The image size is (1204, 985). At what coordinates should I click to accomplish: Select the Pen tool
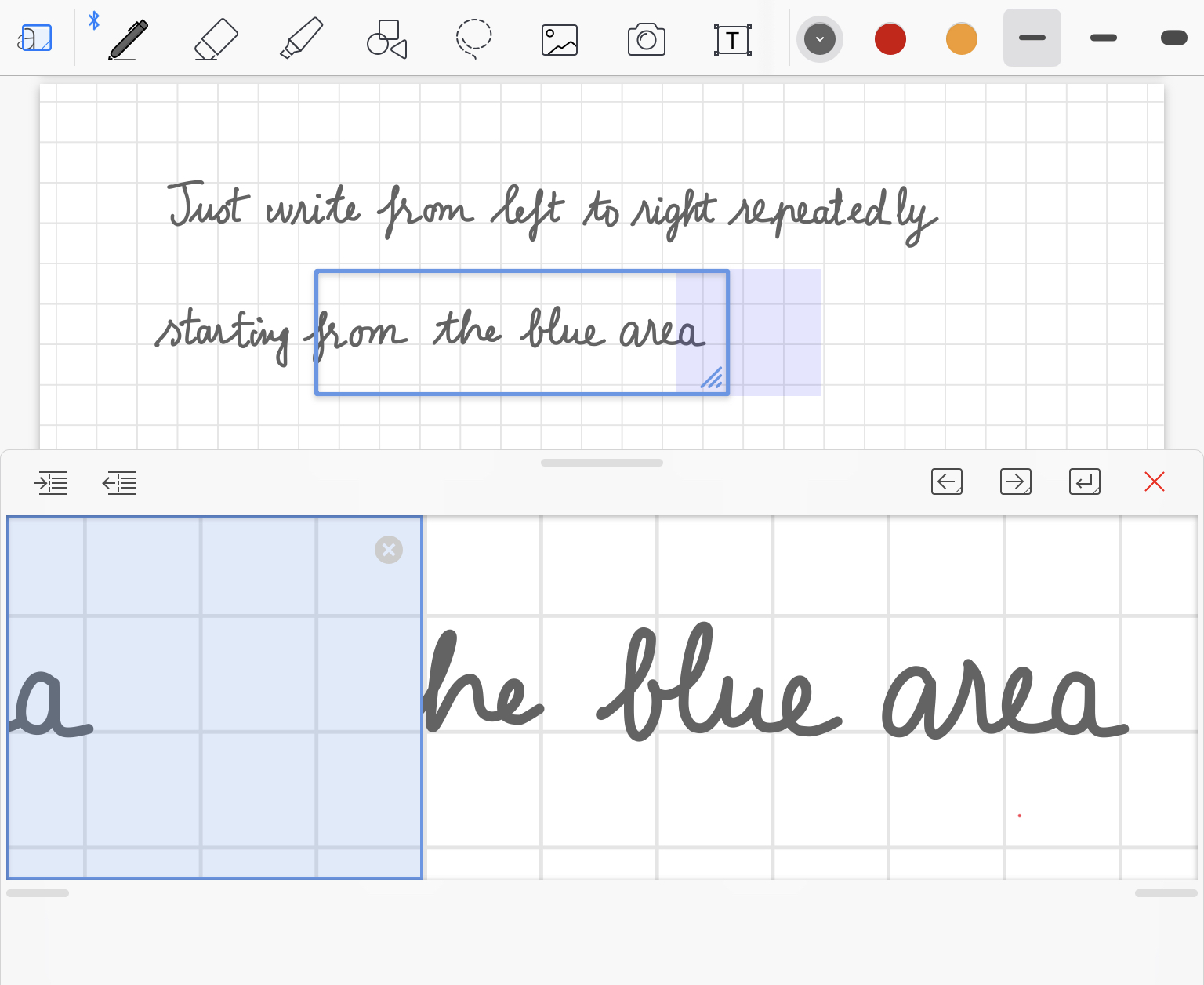tap(128, 39)
